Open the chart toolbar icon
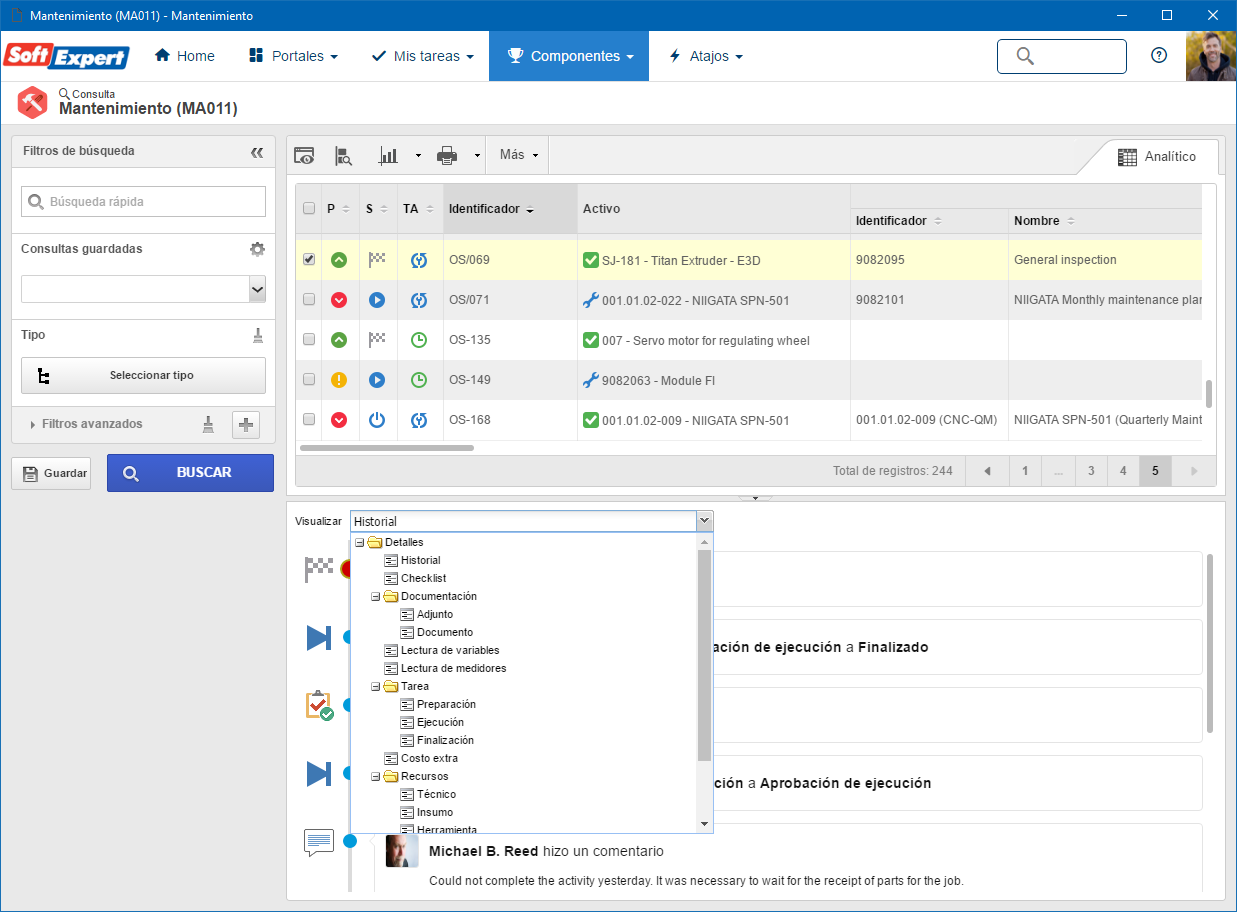The height and width of the screenshot is (912, 1237). pos(388,155)
